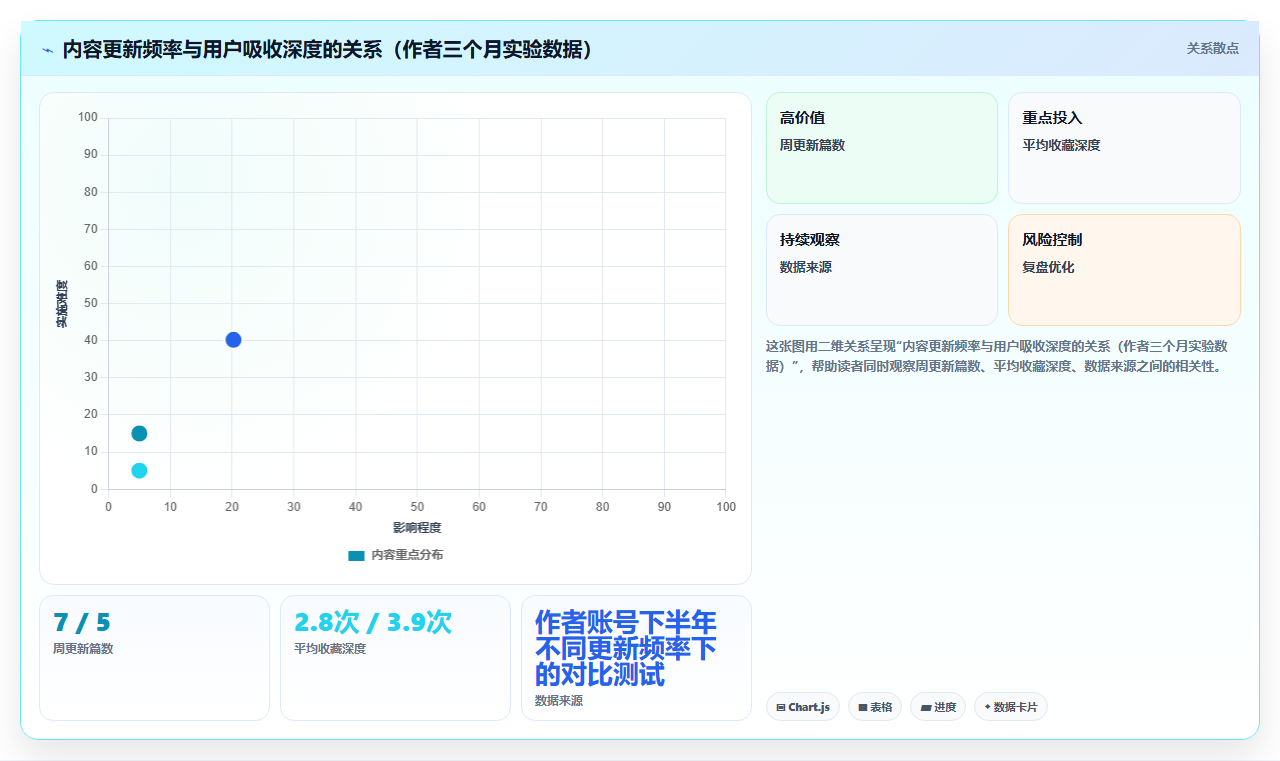The width and height of the screenshot is (1280, 761).
Task: Click the 数据卡片 tag
Action: 1011,707
